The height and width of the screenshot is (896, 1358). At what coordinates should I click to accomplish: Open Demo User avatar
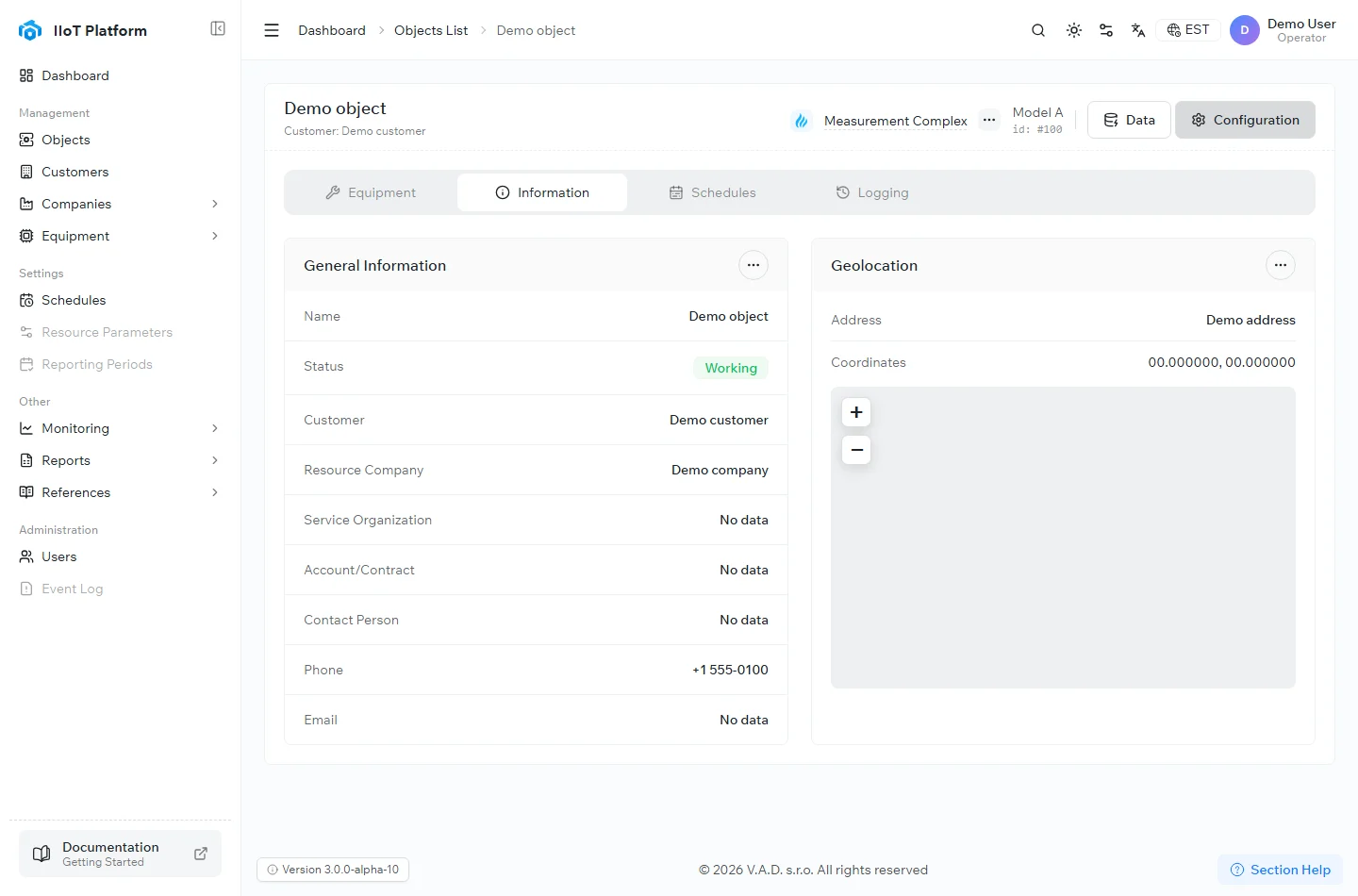1245,30
